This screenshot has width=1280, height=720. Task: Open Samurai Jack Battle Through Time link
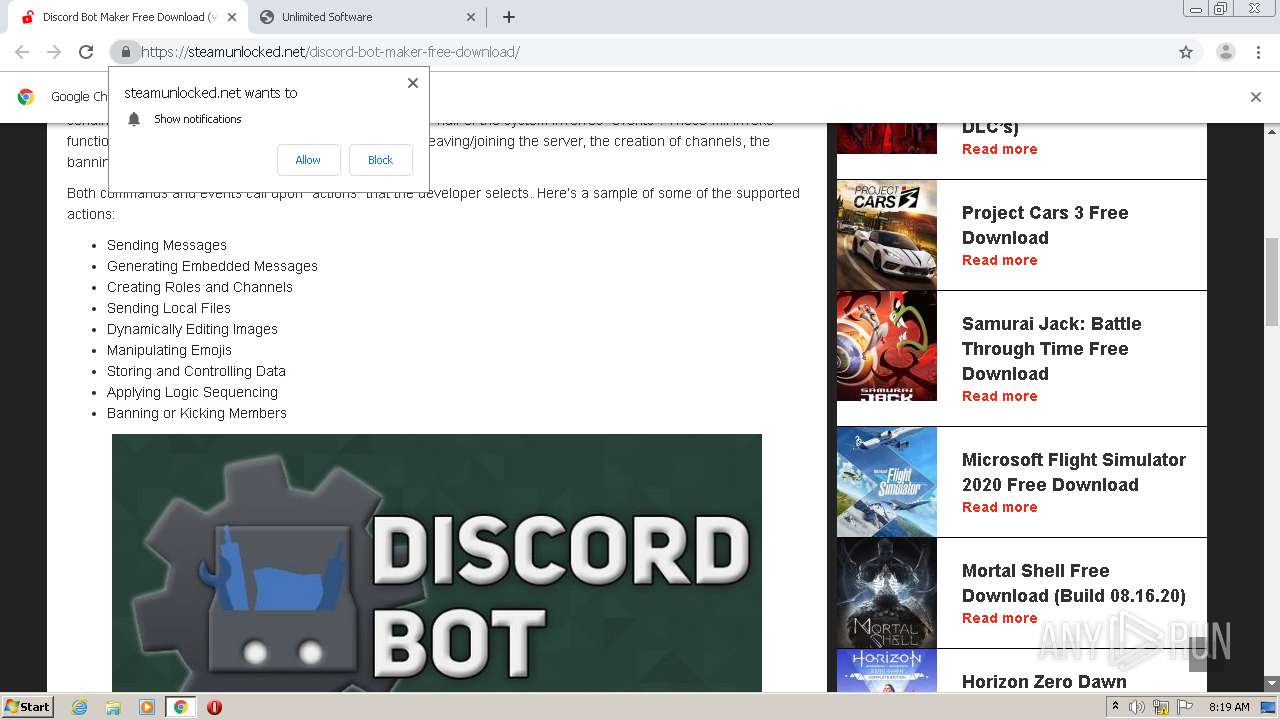[x=1051, y=349]
